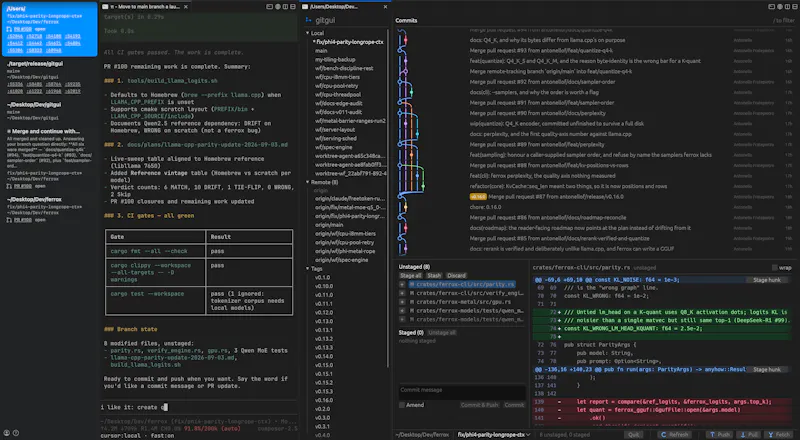Collapse the Local branches section

pos(308,33)
